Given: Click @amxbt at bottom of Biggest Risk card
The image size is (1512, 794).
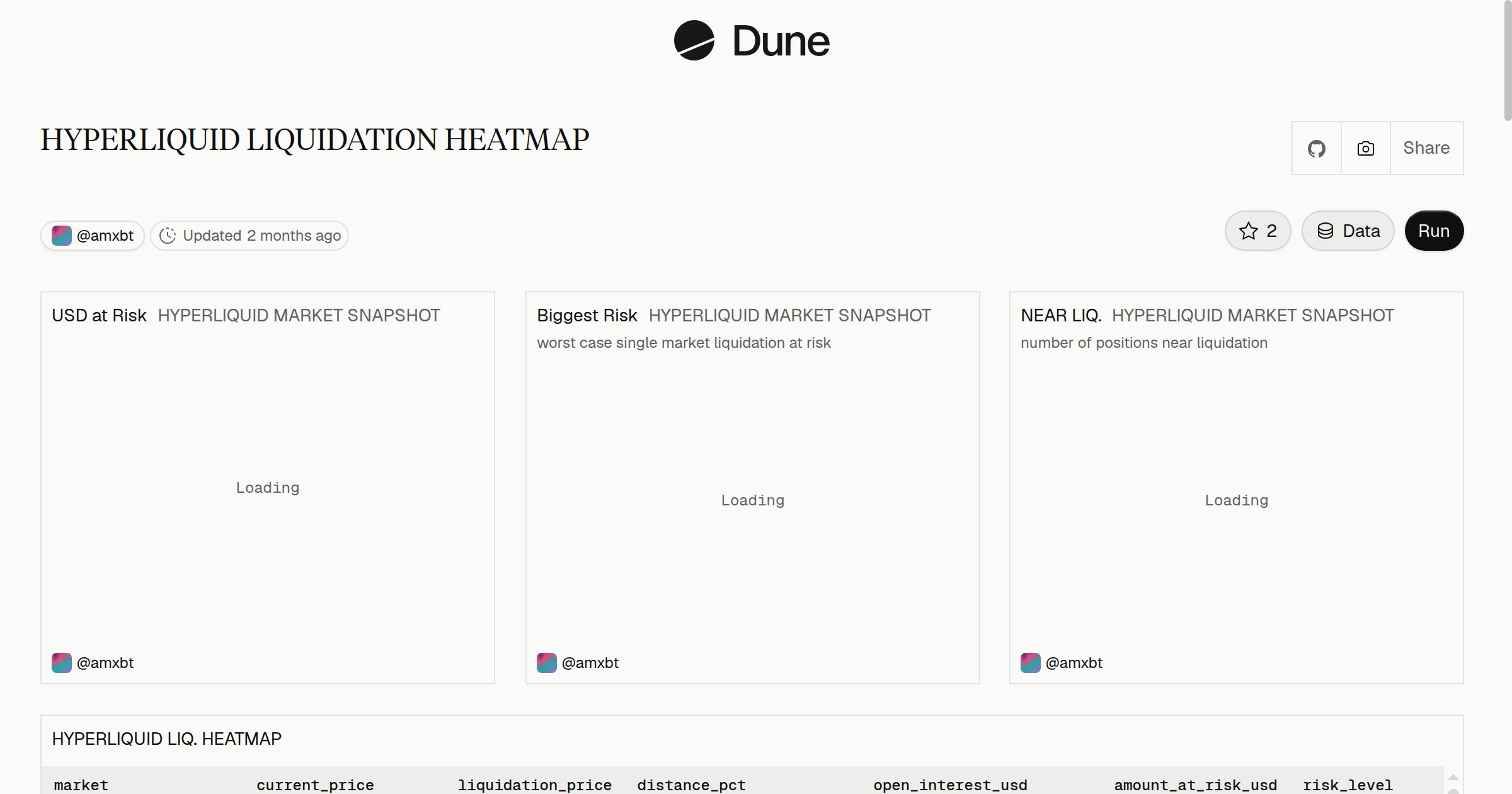Looking at the screenshot, I should (x=590, y=663).
